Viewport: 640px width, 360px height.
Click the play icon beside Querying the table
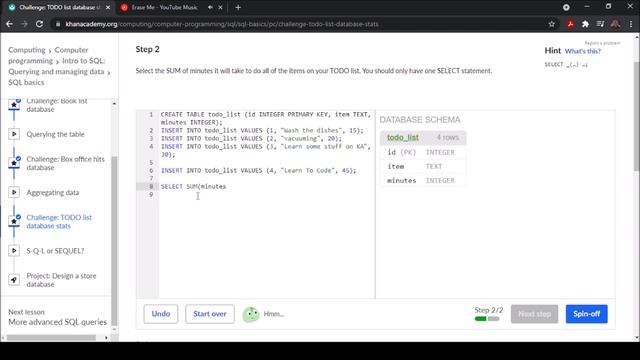14,134
